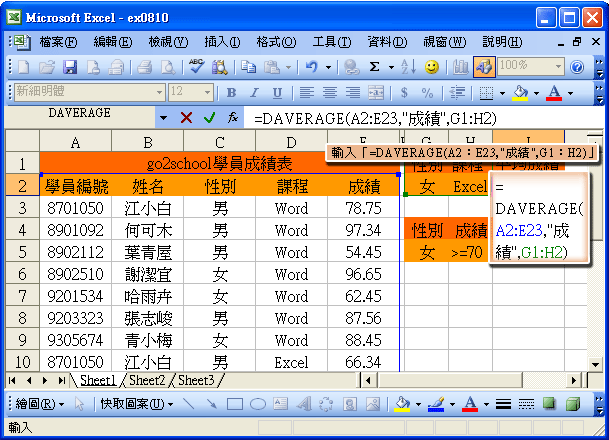Toggle Bold formatting button

pos(231,92)
